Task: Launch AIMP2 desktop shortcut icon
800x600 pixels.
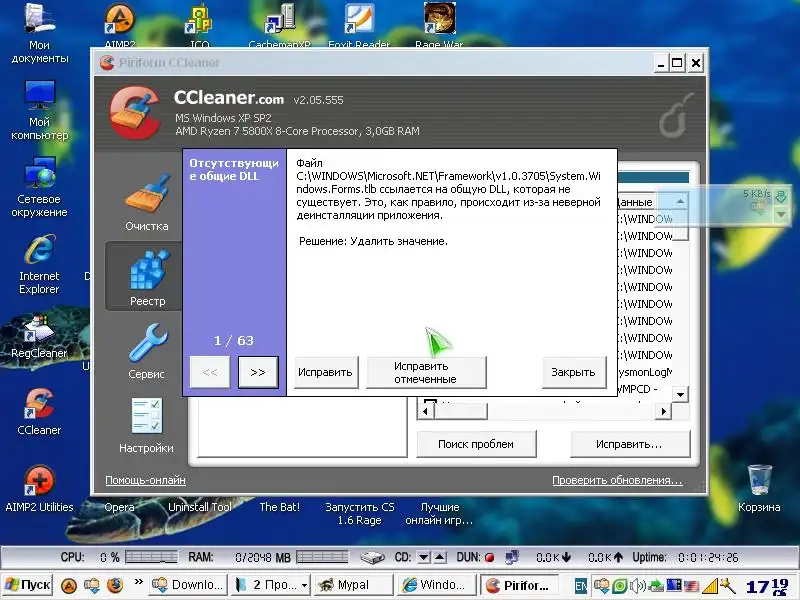Action: point(119,24)
